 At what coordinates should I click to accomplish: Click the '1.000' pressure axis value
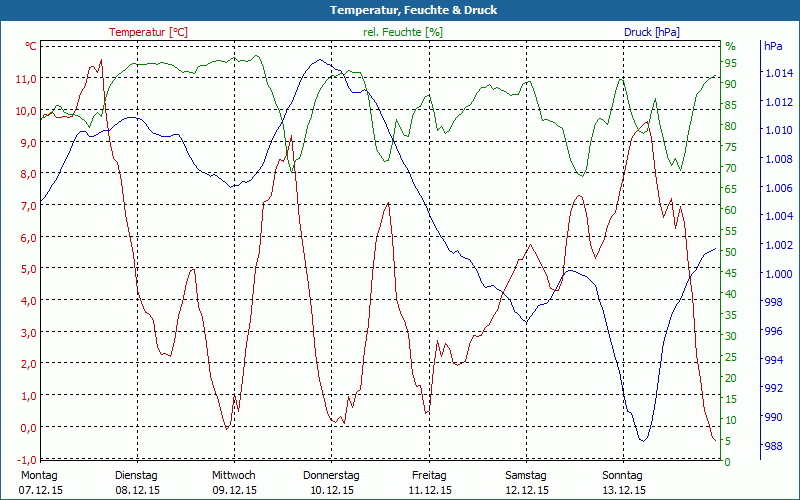[779, 274]
